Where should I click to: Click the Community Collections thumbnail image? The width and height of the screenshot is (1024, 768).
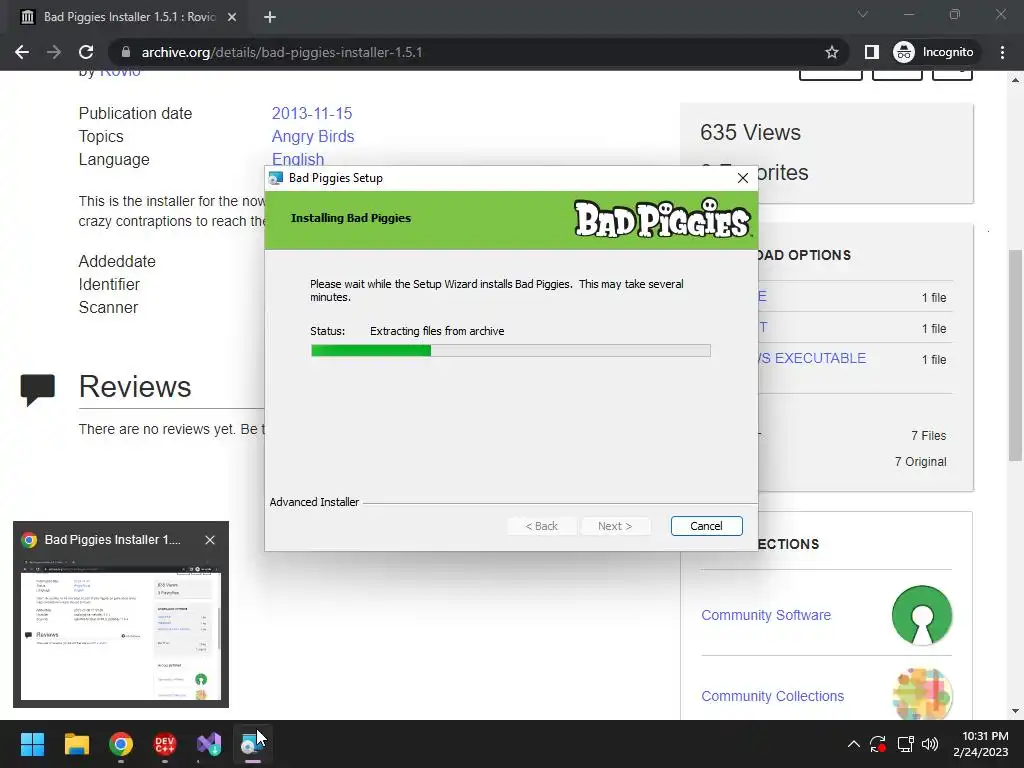point(921,694)
